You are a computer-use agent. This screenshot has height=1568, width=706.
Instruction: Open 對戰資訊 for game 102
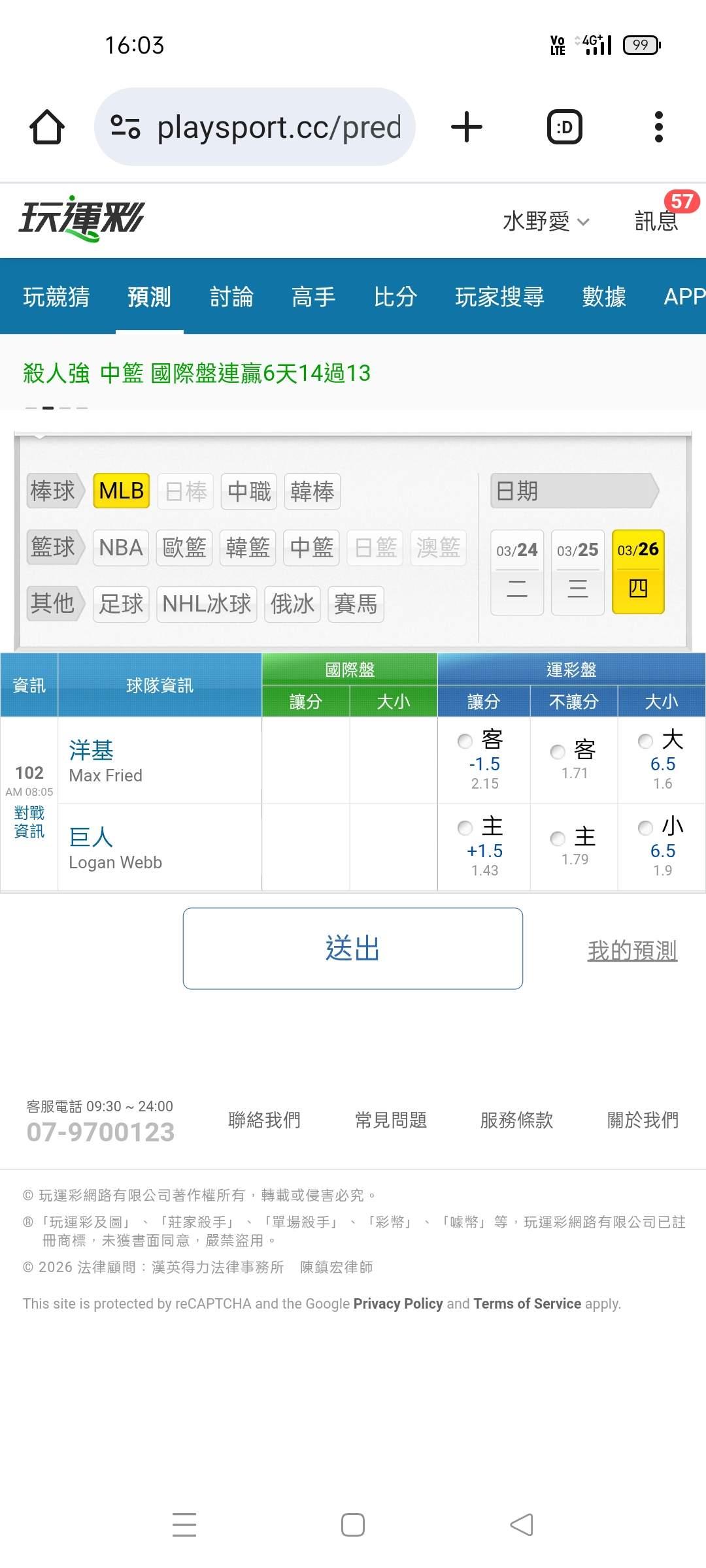[x=29, y=822]
